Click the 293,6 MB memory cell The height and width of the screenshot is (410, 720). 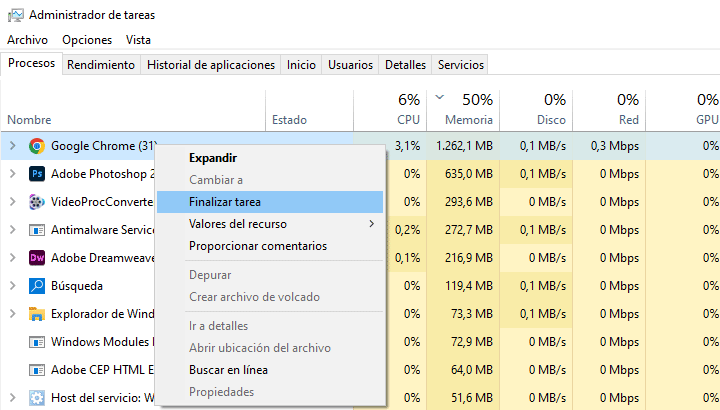point(463,202)
